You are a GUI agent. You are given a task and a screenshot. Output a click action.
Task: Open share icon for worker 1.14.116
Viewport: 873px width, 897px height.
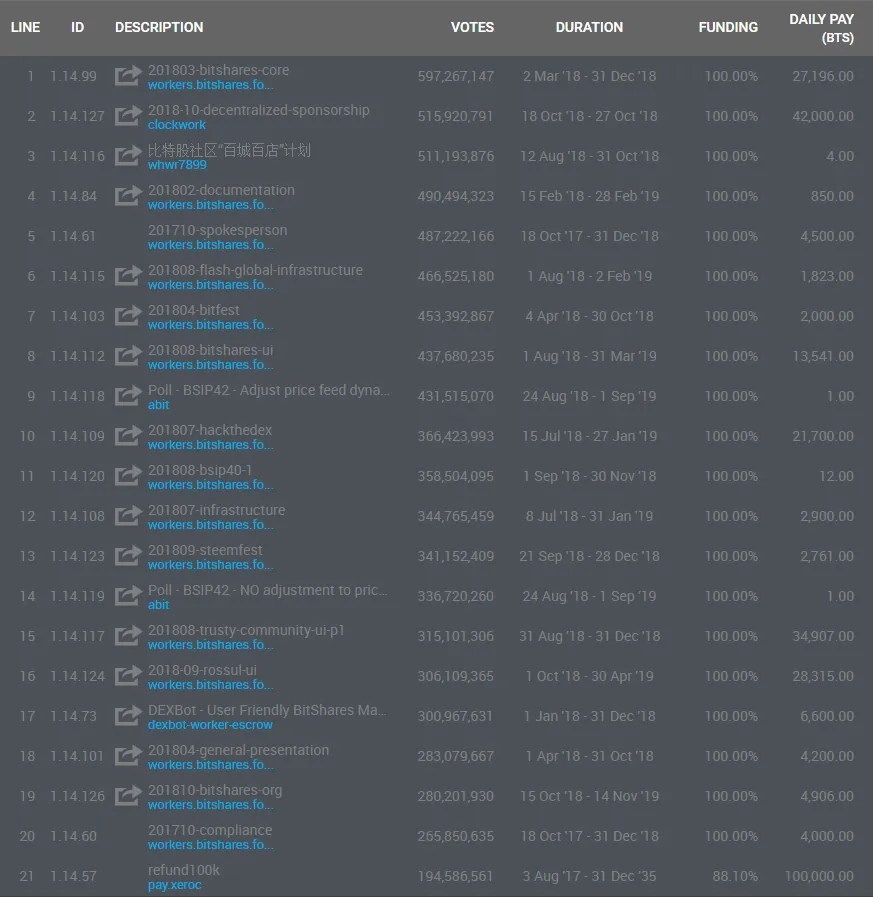click(128, 156)
